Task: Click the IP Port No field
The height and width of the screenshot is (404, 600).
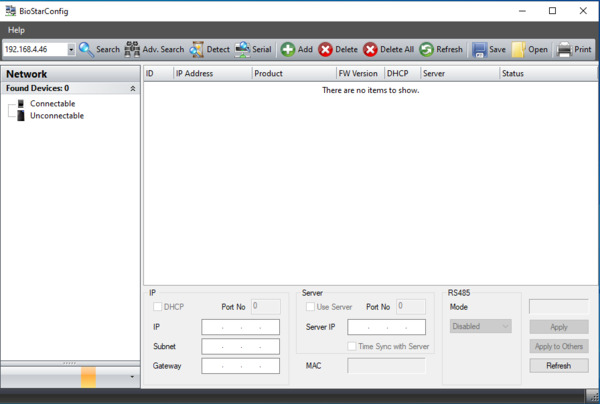Action: [266, 306]
